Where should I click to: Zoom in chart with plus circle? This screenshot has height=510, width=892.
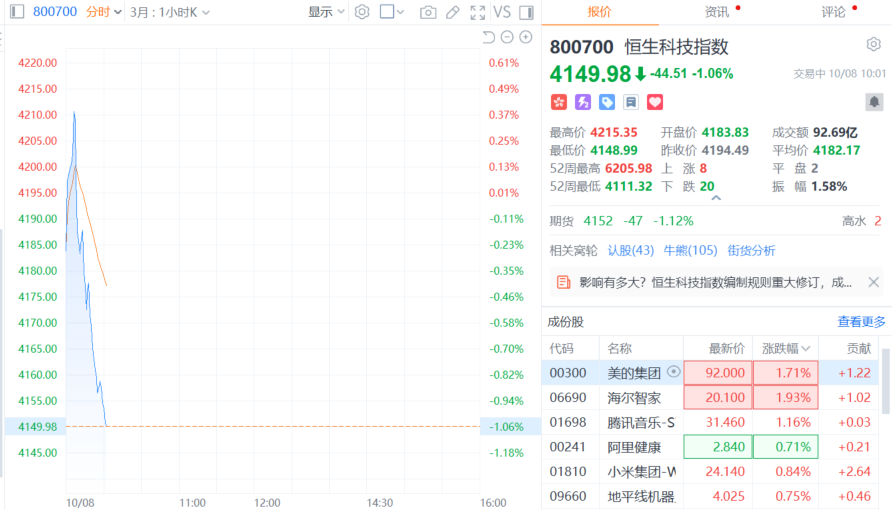(526, 37)
